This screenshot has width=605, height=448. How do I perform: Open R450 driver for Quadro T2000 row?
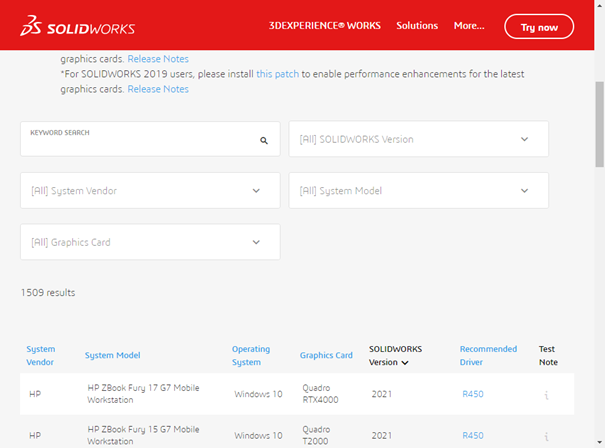click(473, 436)
